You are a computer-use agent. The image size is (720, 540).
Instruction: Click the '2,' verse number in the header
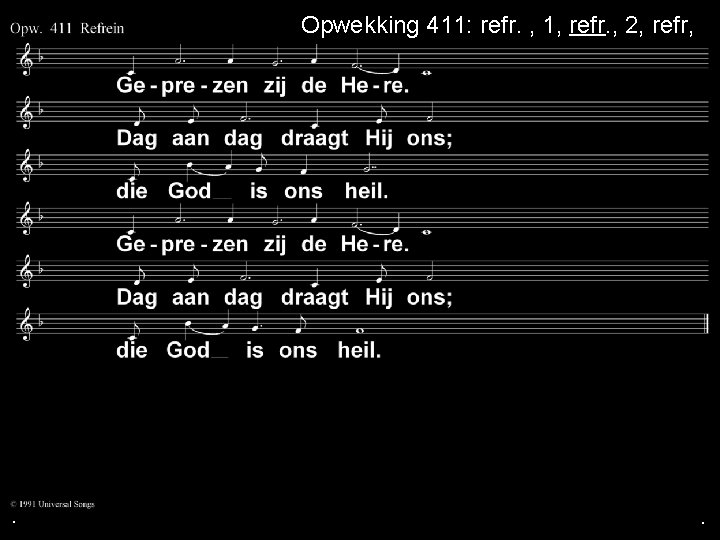634,26
